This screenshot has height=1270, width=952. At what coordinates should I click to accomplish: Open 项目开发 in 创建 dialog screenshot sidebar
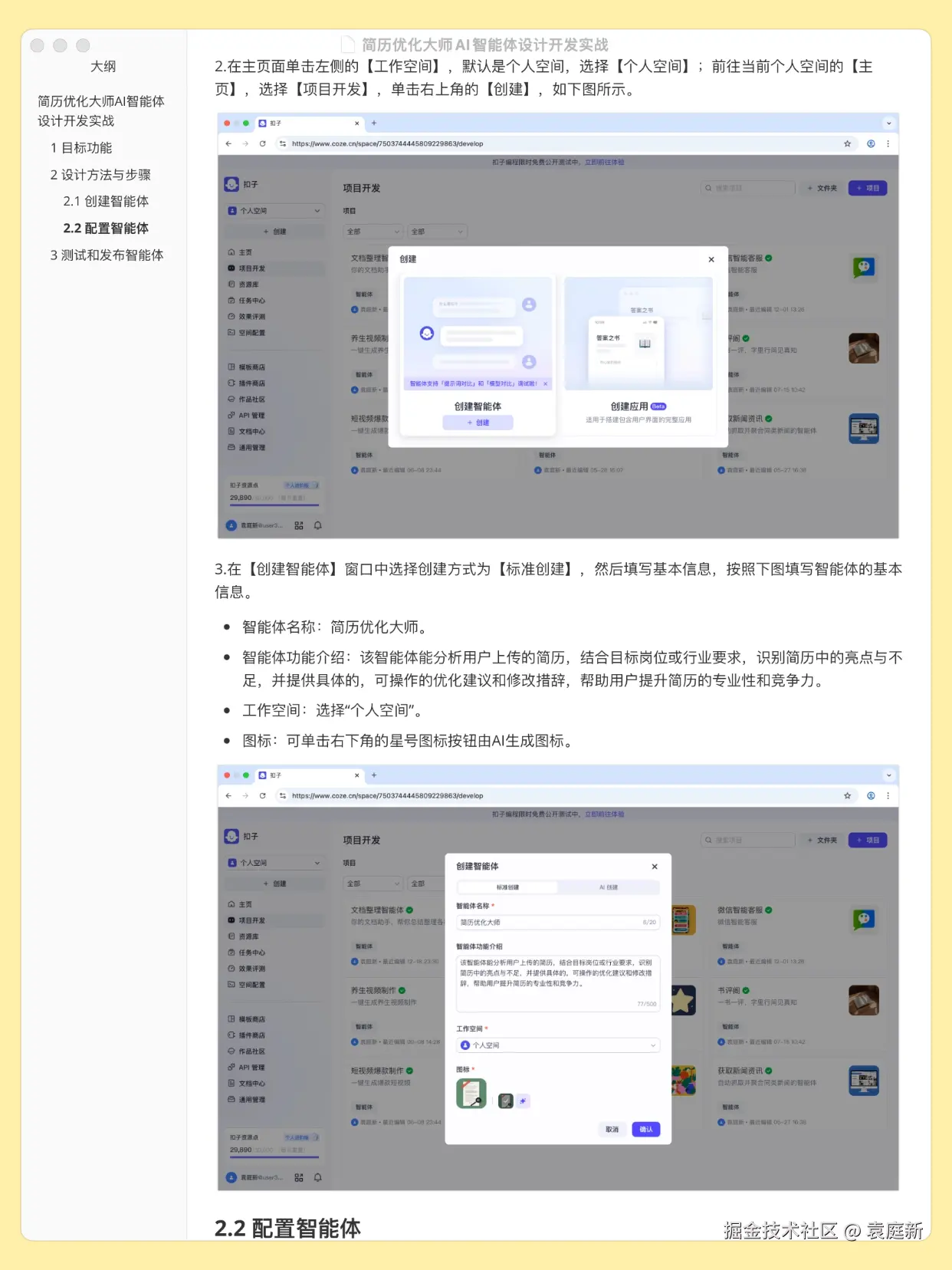[274, 268]
